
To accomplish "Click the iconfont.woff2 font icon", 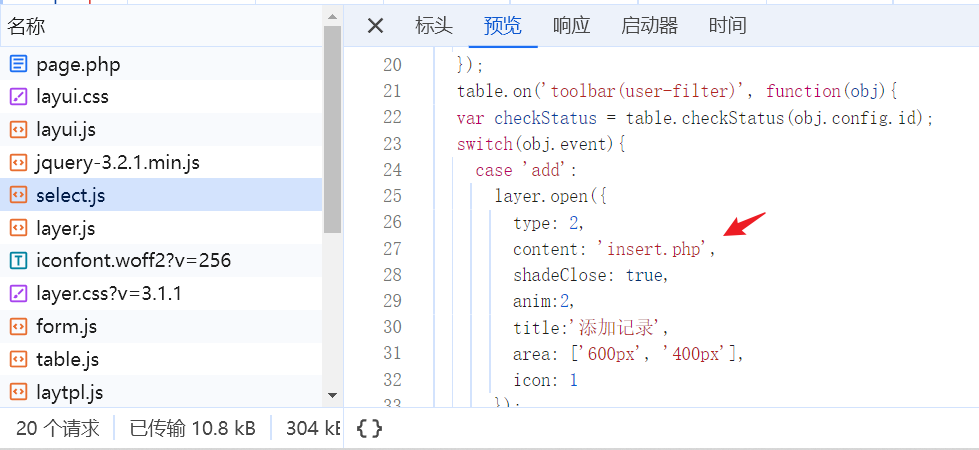I will pyautogui.click(x=18, y=261).
